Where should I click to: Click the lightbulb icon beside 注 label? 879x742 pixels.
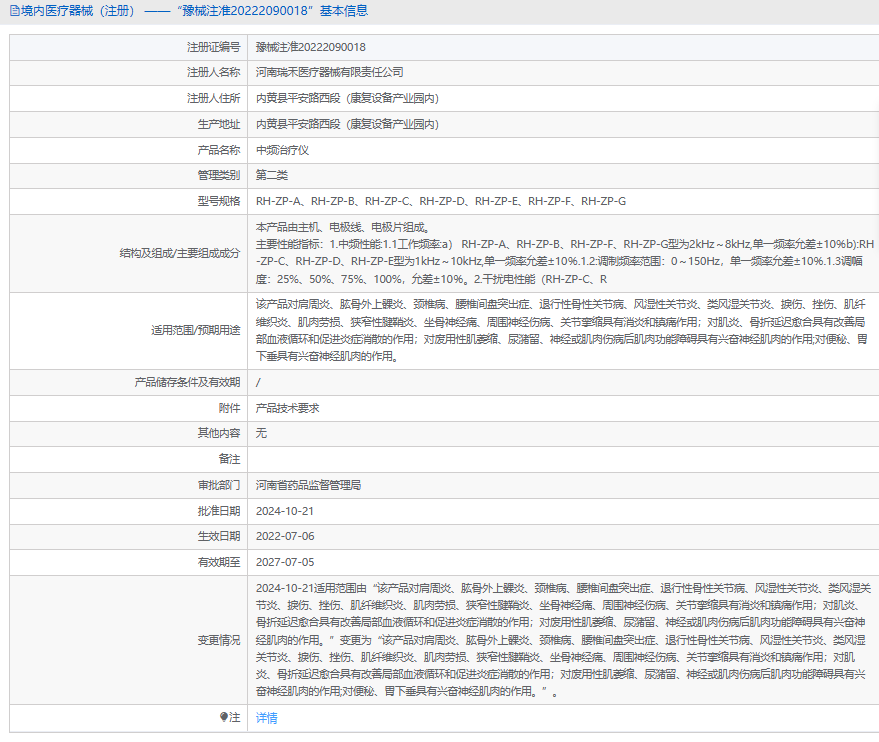pyautogui.click(x=223, y=717)
